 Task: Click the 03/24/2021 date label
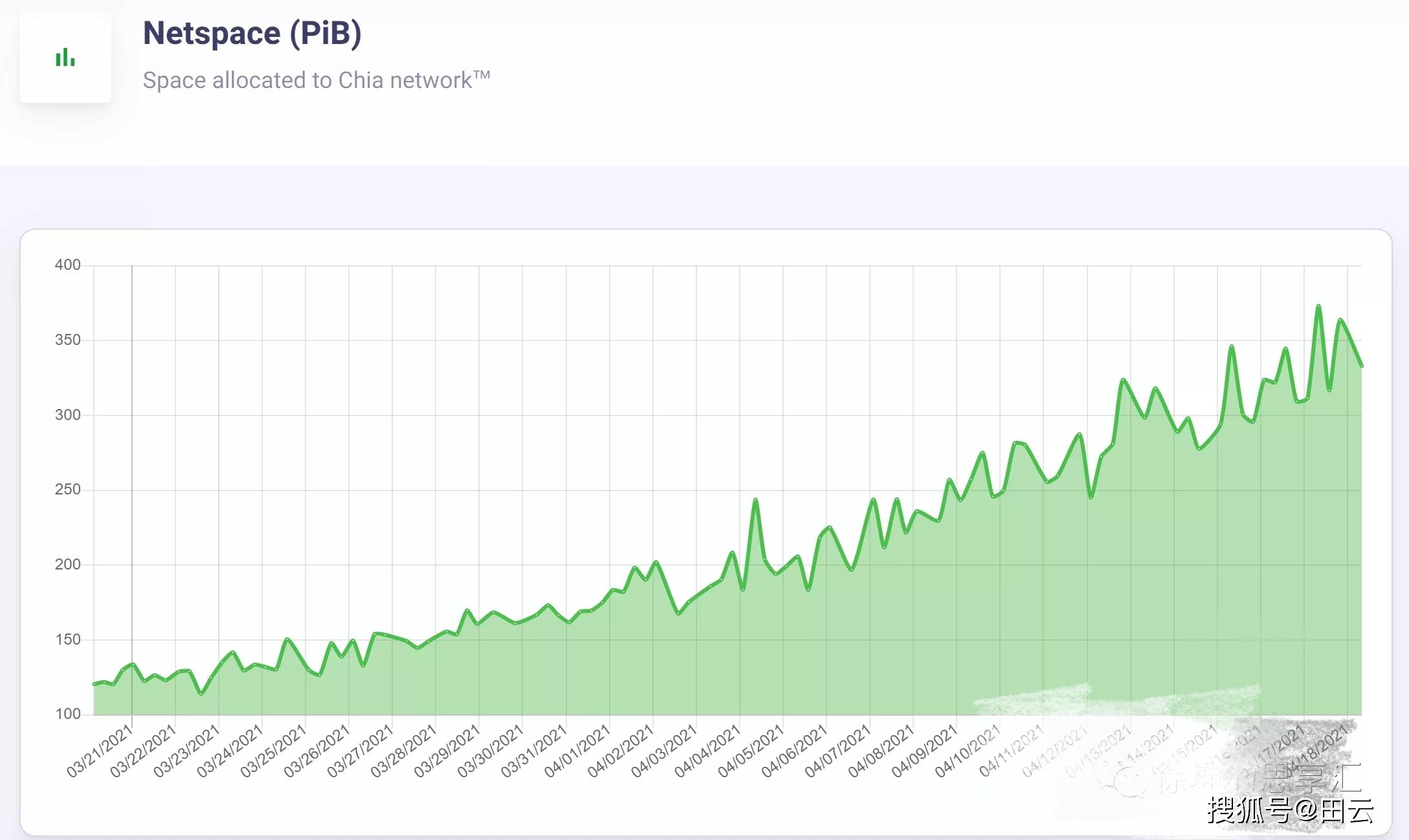230,751
